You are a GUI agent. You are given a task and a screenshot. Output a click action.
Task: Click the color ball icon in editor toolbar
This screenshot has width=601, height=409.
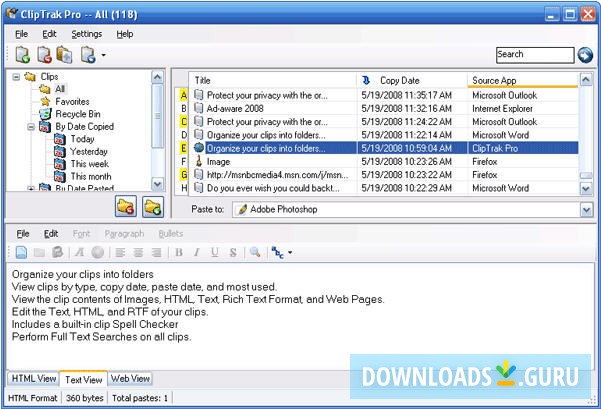tap(97, 252)
